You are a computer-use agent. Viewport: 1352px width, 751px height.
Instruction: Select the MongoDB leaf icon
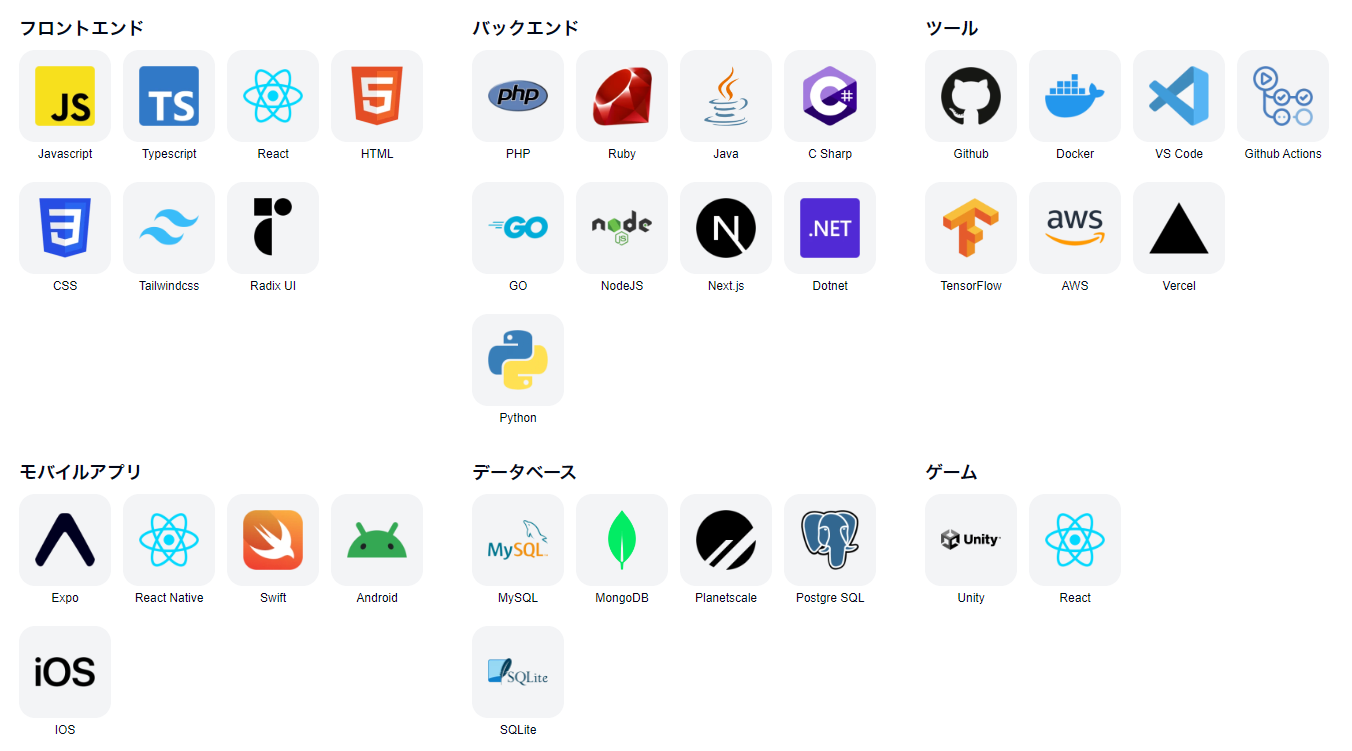[x=622, y=540]
